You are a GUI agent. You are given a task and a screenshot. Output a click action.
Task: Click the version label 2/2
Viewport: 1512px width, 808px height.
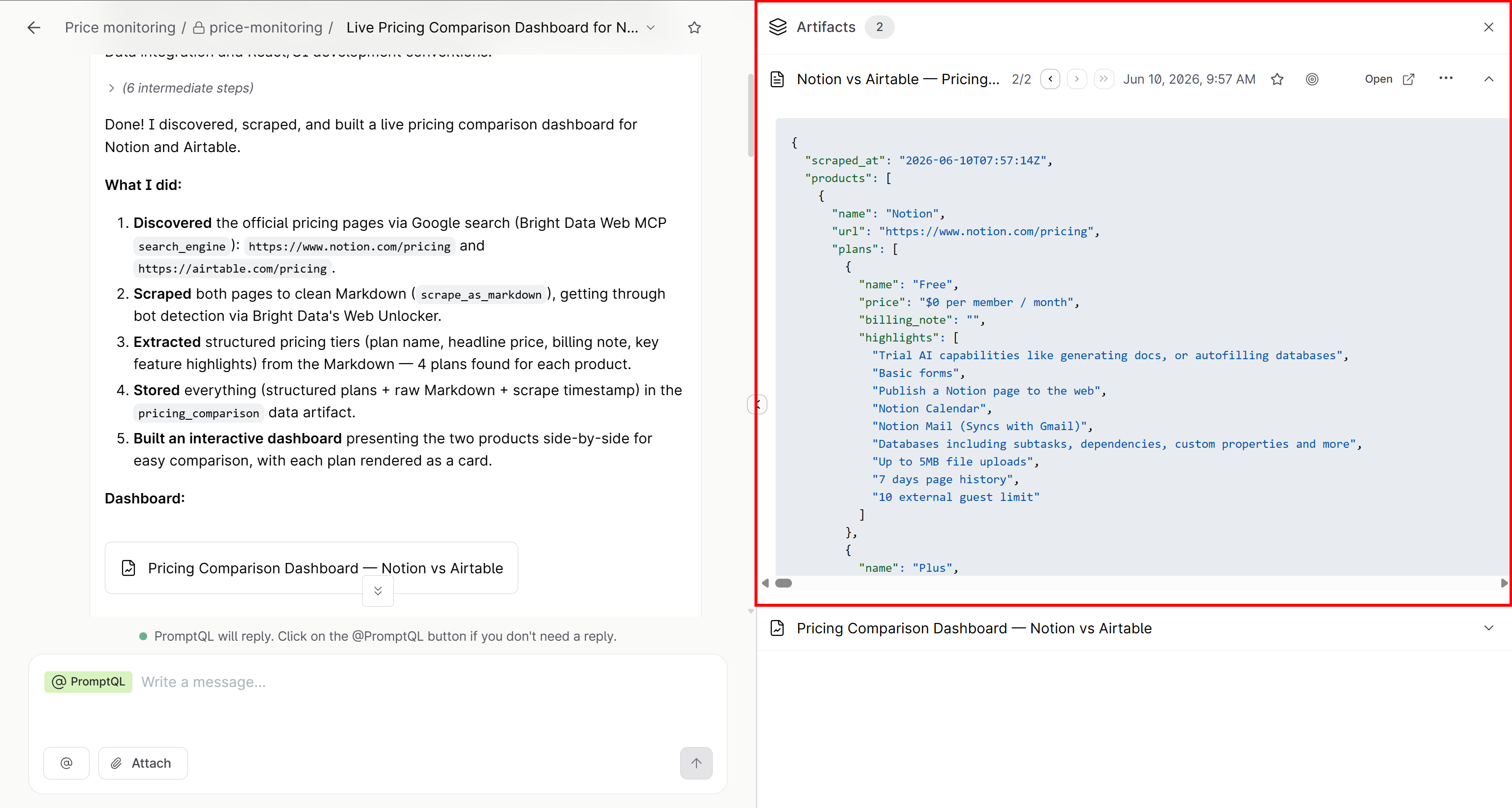coord(1021,79)
